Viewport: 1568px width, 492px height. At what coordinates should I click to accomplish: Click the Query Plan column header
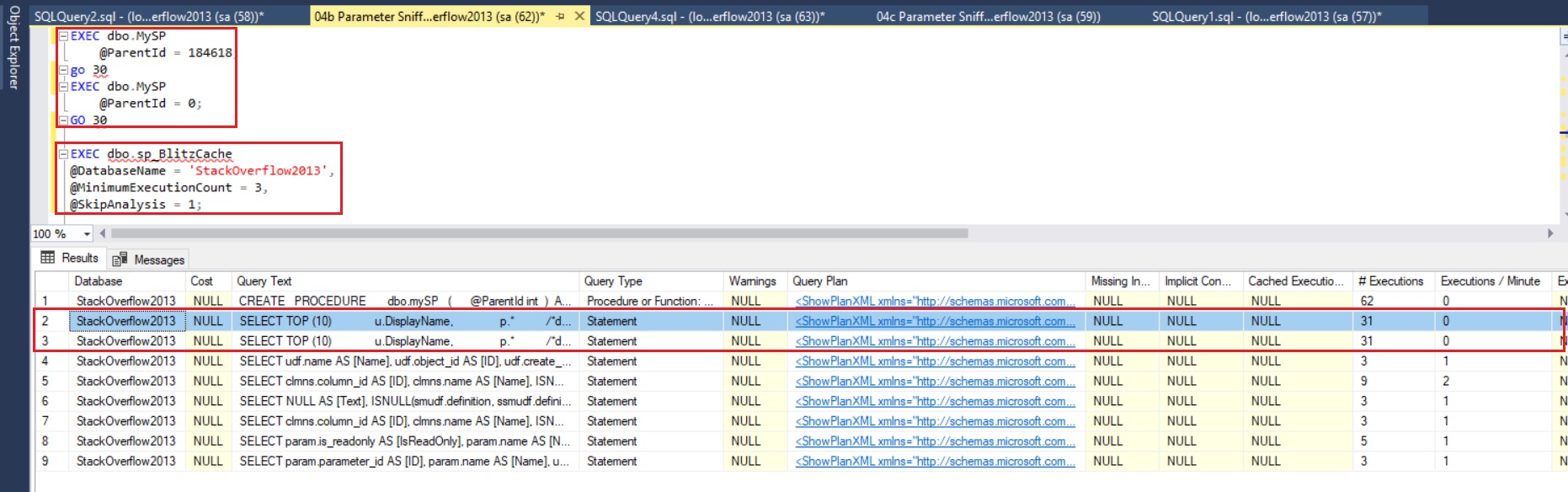936,281
